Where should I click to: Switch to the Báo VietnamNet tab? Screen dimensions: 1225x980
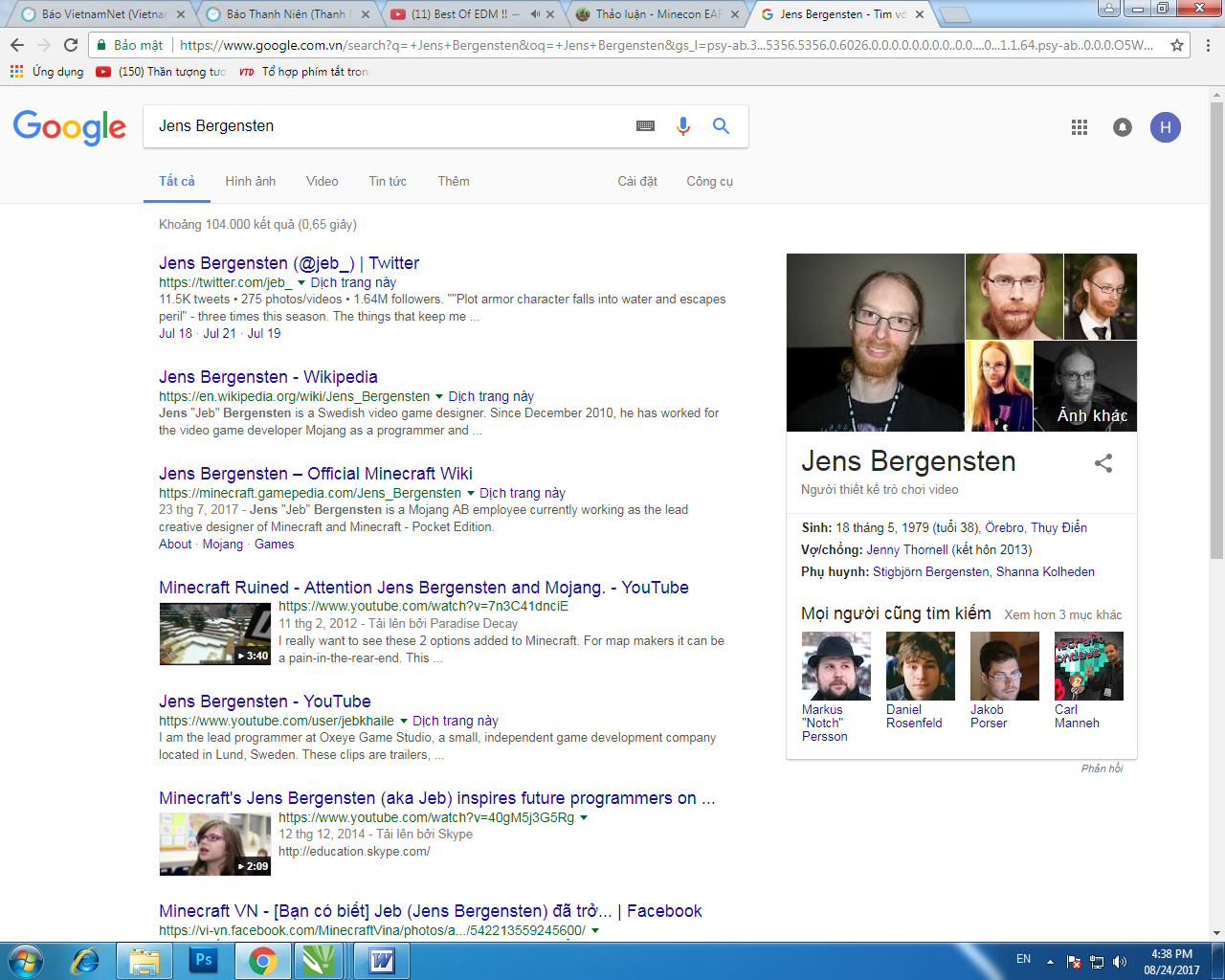[x=104, y=14]
